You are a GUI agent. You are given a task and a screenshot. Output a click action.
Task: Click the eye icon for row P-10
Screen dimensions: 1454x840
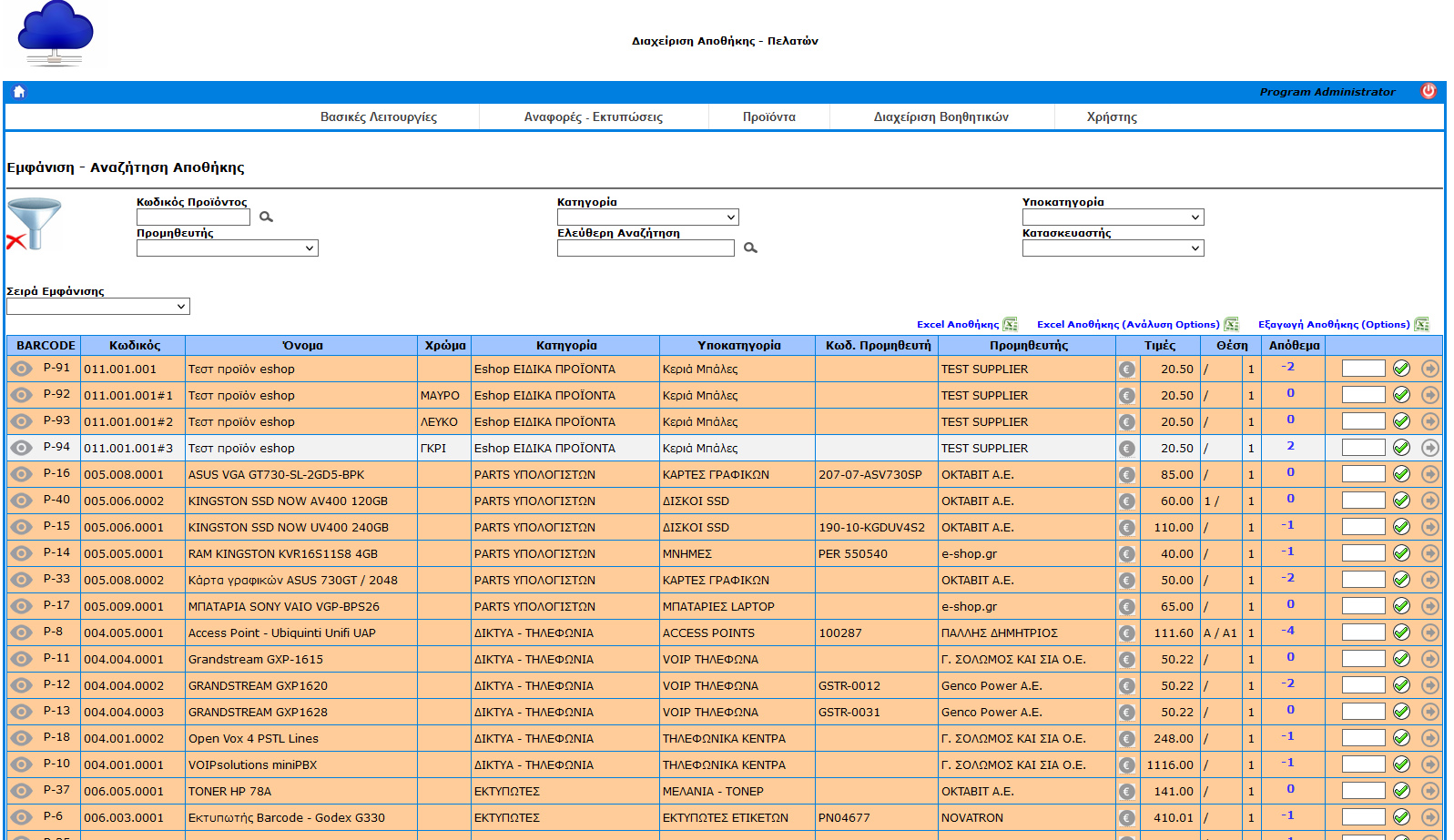(21, 764)
